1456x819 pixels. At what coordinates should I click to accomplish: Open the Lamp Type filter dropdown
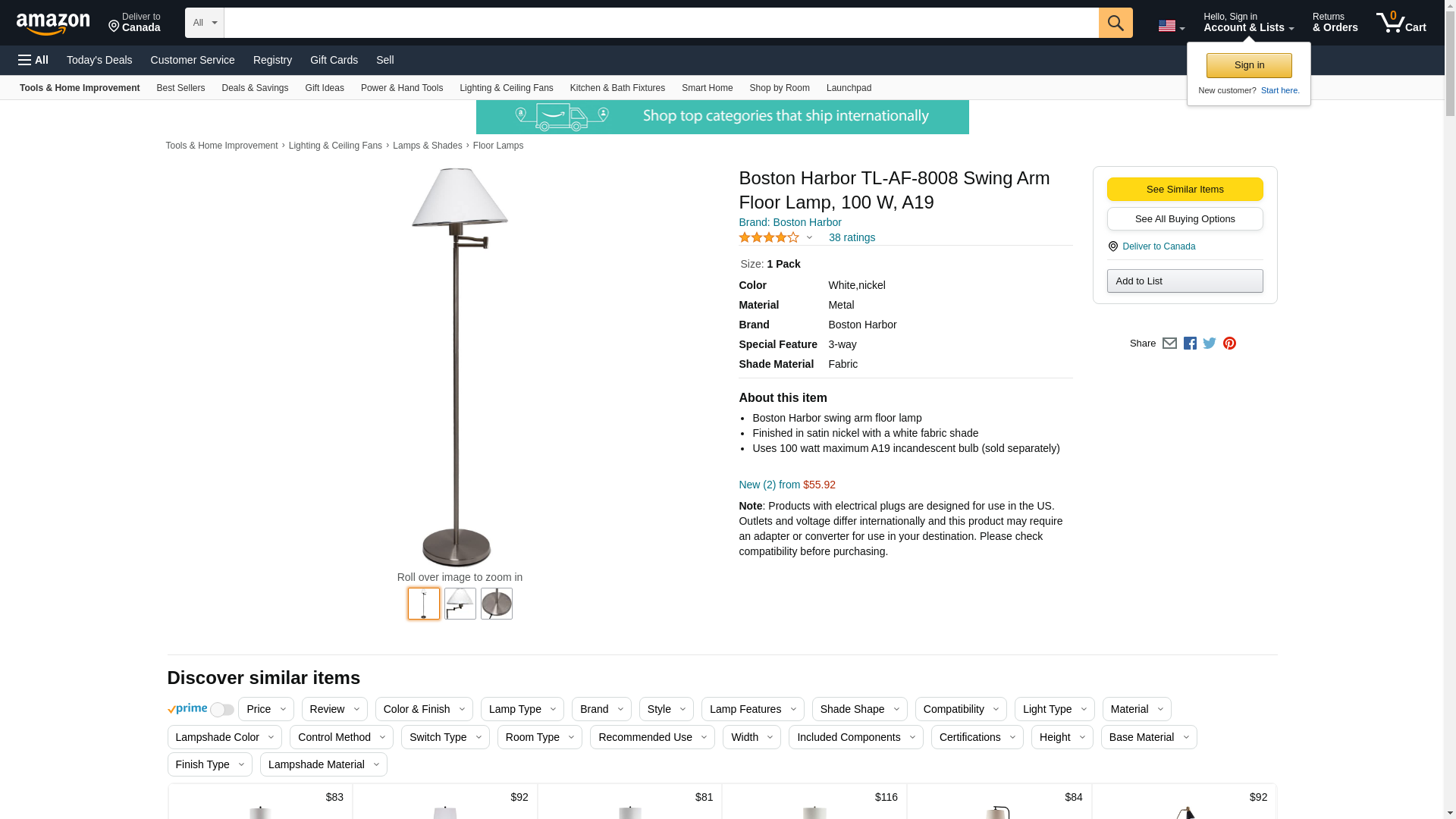coord(522,709)
